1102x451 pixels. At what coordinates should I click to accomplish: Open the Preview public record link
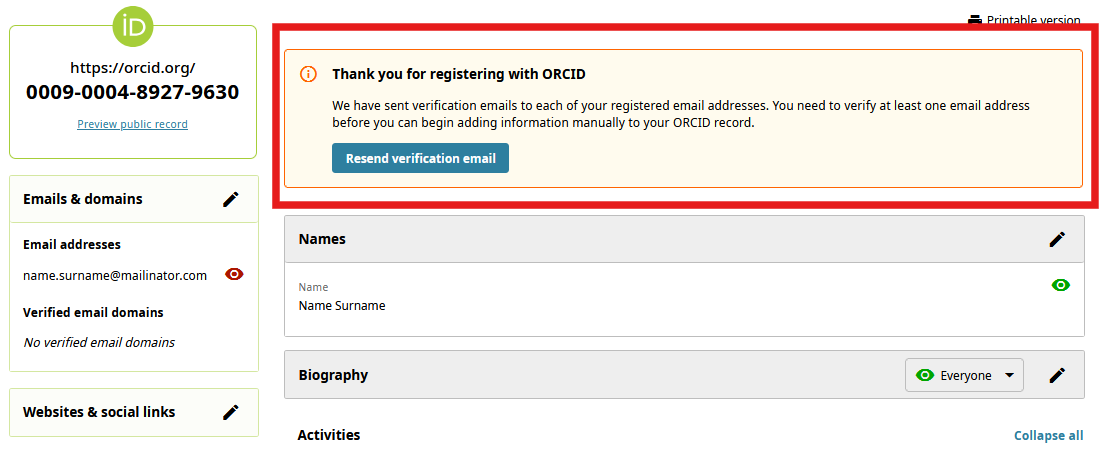[132, 124]
